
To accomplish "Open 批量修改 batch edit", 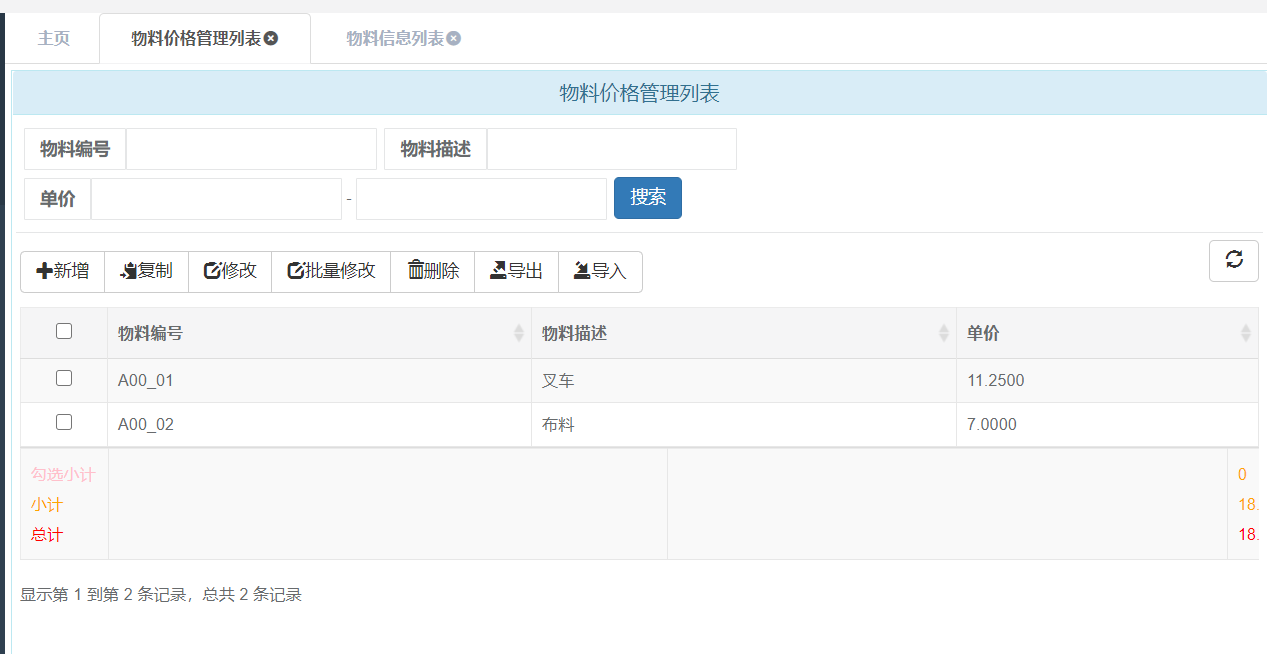I will tap(331, 271).
